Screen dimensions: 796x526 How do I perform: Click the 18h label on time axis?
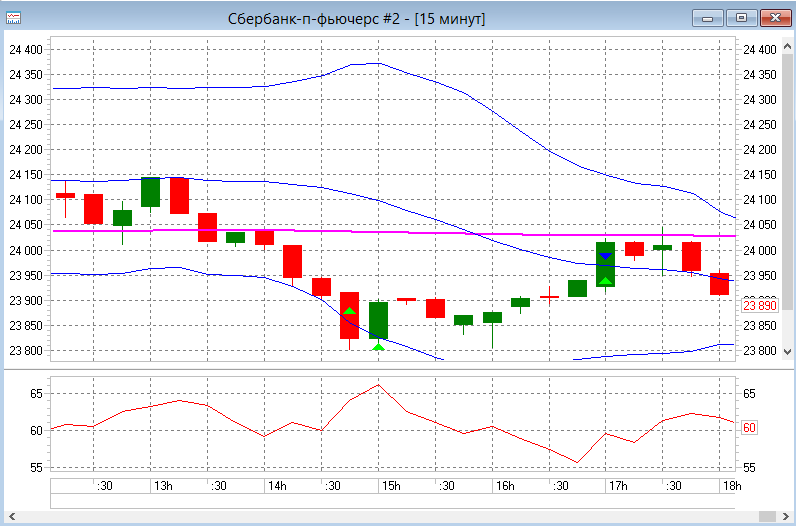tap(732, 486)
